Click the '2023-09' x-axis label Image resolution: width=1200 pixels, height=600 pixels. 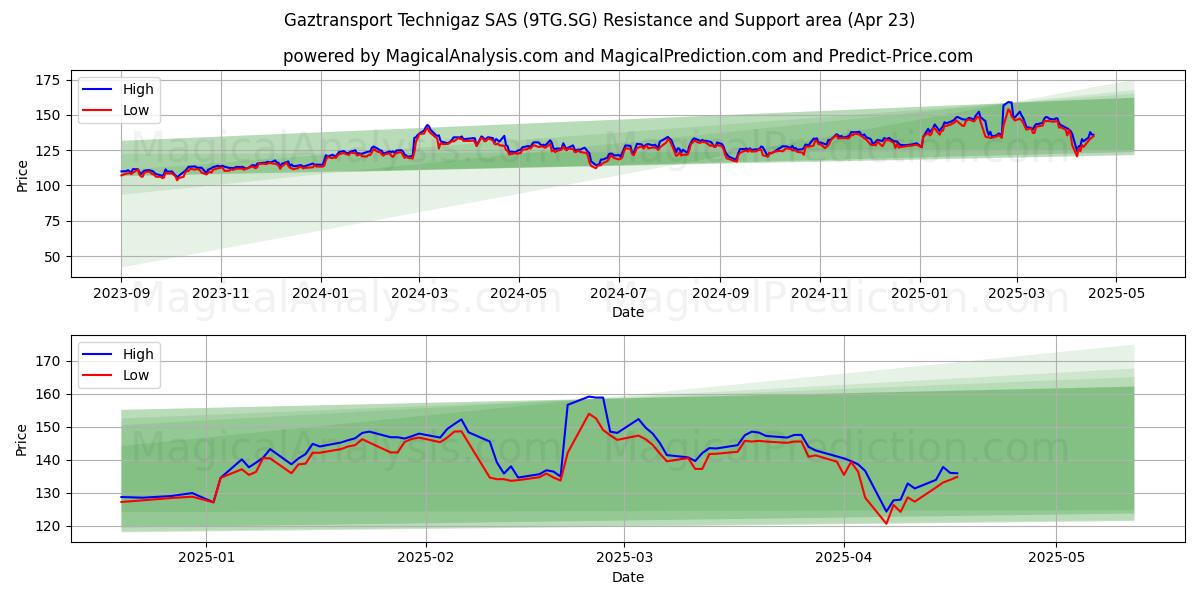click(121, 294)
